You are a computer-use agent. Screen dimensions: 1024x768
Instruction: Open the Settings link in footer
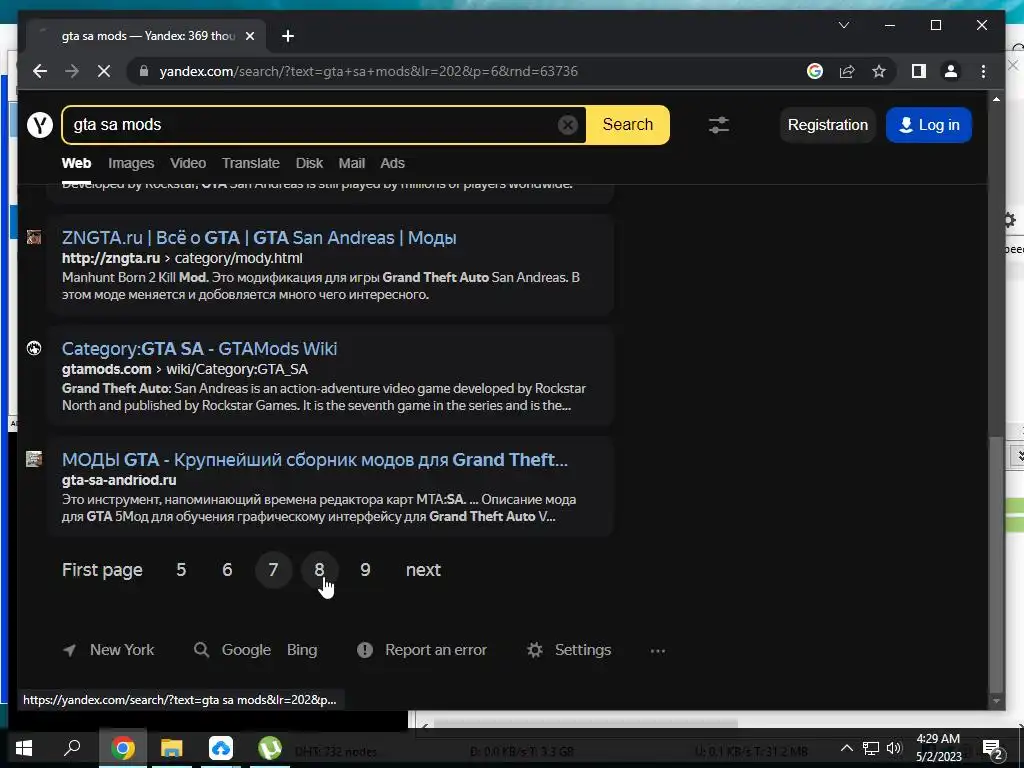(x=583, y=650)
